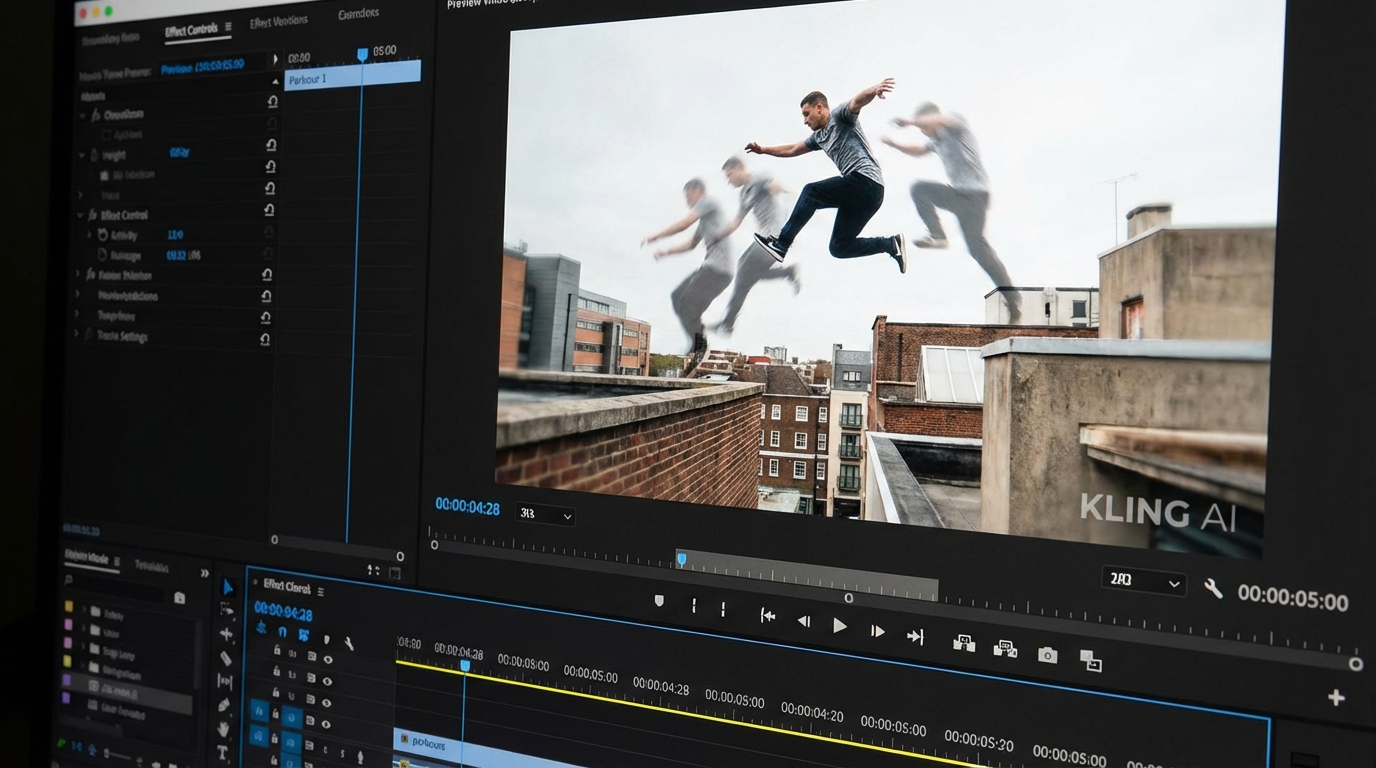Jump to the In point
1376x768 pixels.
tap(767, 615)
